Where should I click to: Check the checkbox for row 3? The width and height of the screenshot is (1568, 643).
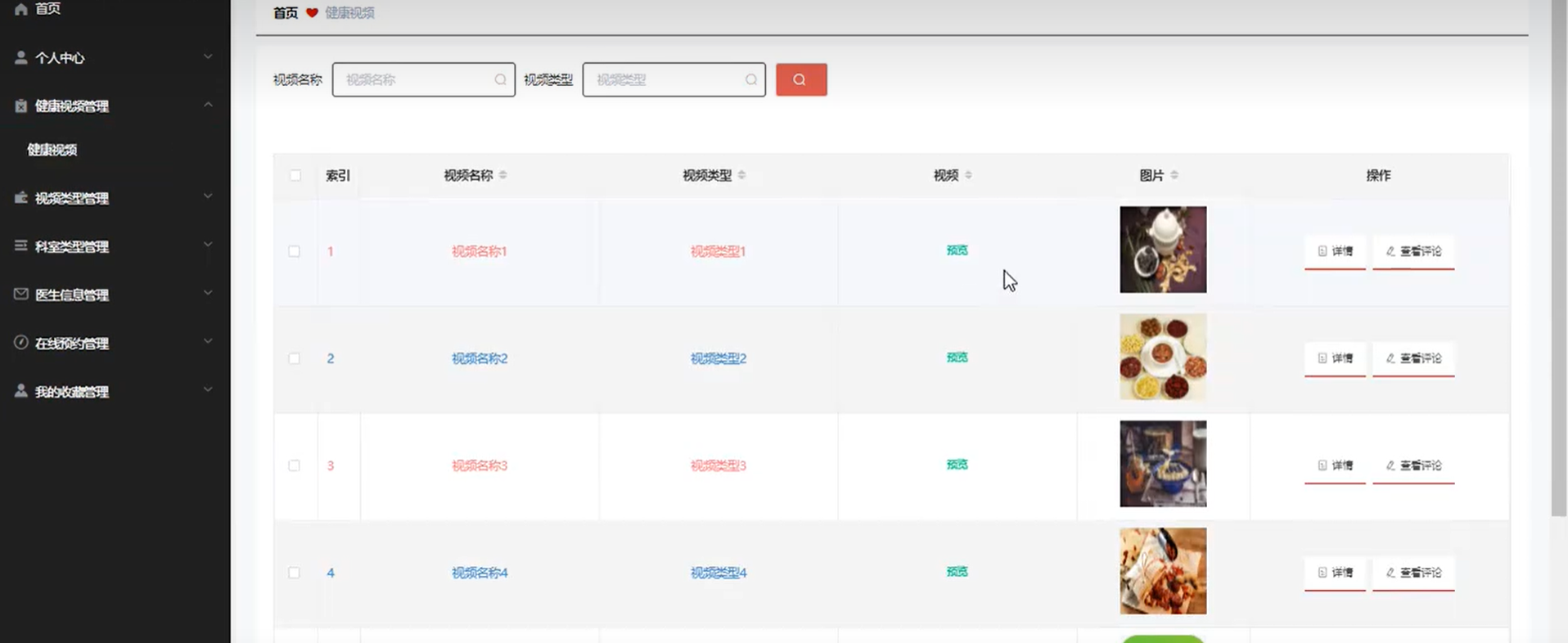point(294,465)
